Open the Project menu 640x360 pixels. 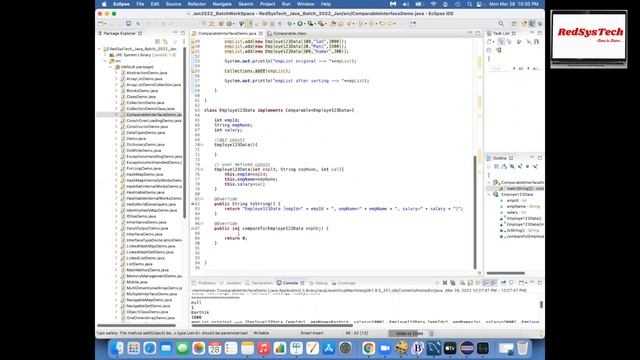(x=268, y=4)
